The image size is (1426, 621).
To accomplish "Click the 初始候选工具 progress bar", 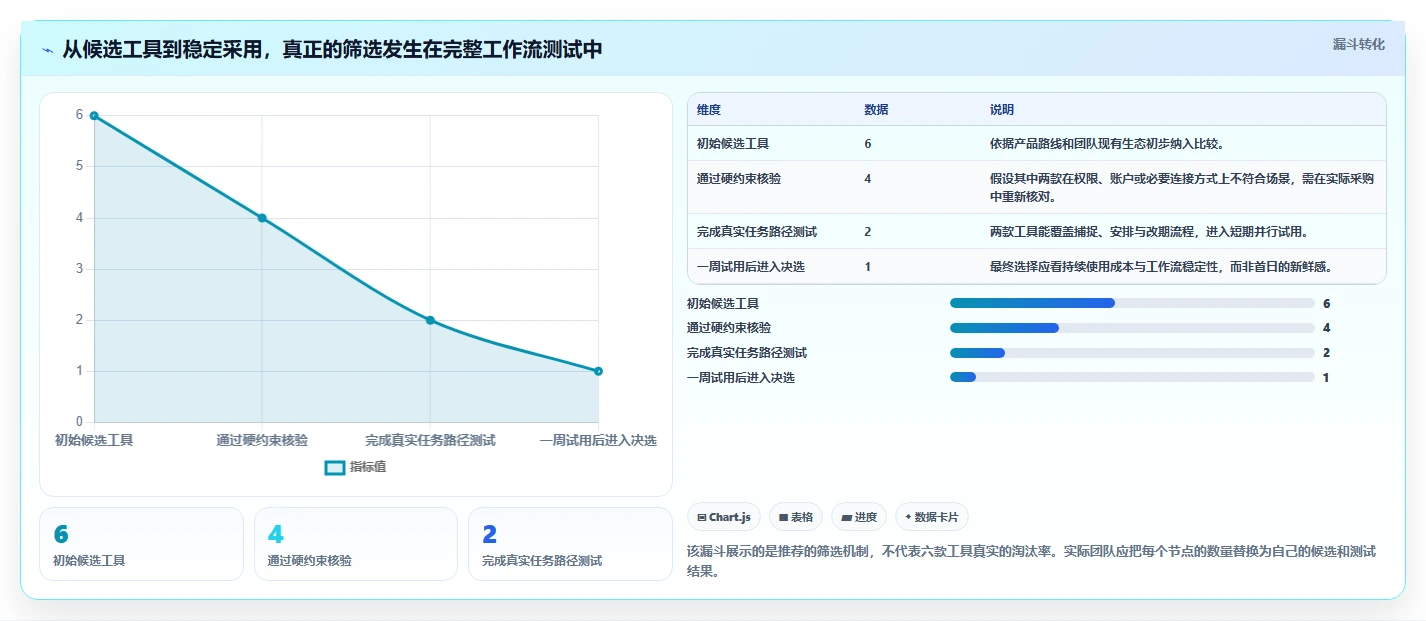I will pos(1132,303).
